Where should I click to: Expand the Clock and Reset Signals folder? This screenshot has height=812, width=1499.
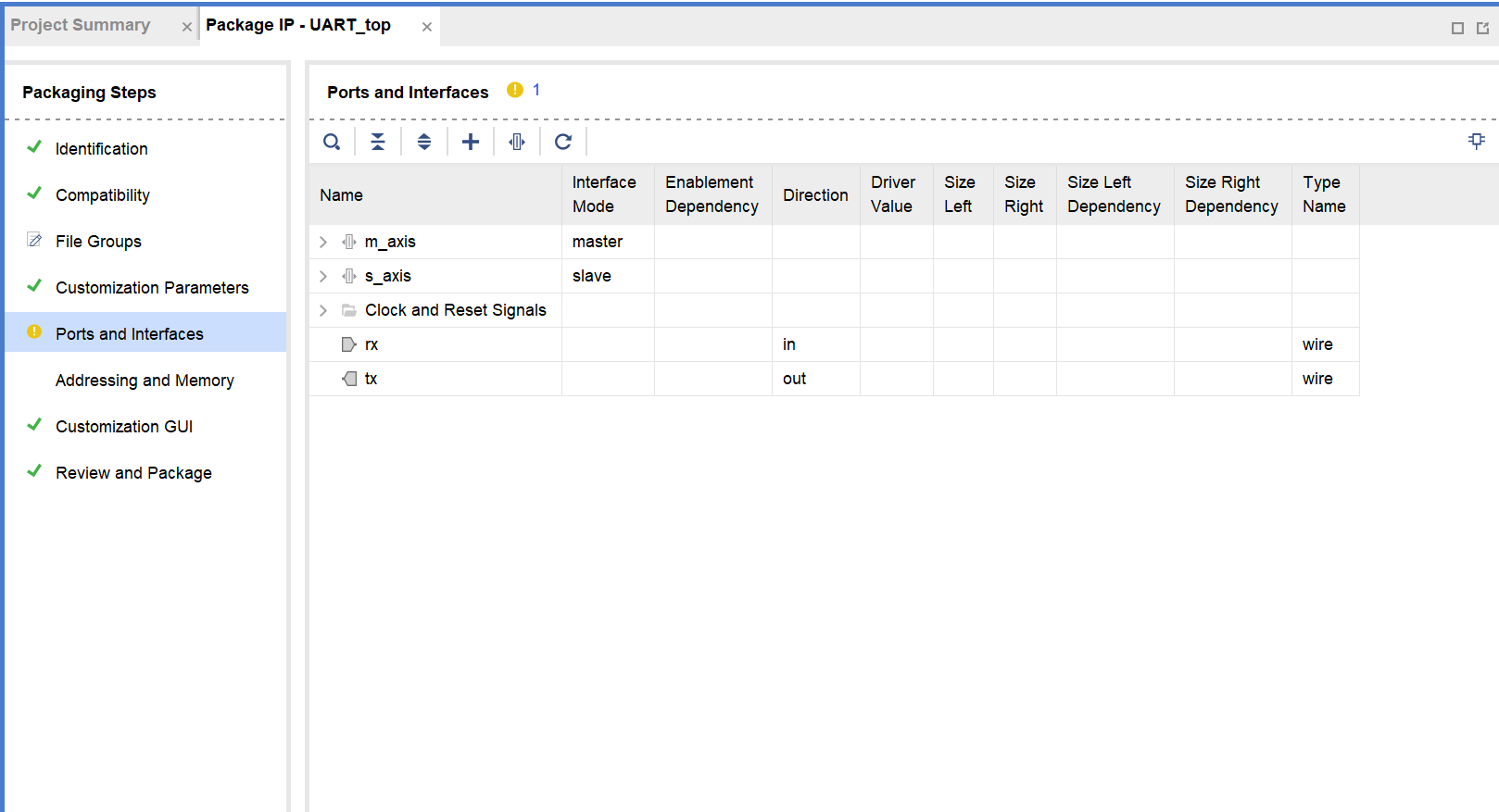323,310
